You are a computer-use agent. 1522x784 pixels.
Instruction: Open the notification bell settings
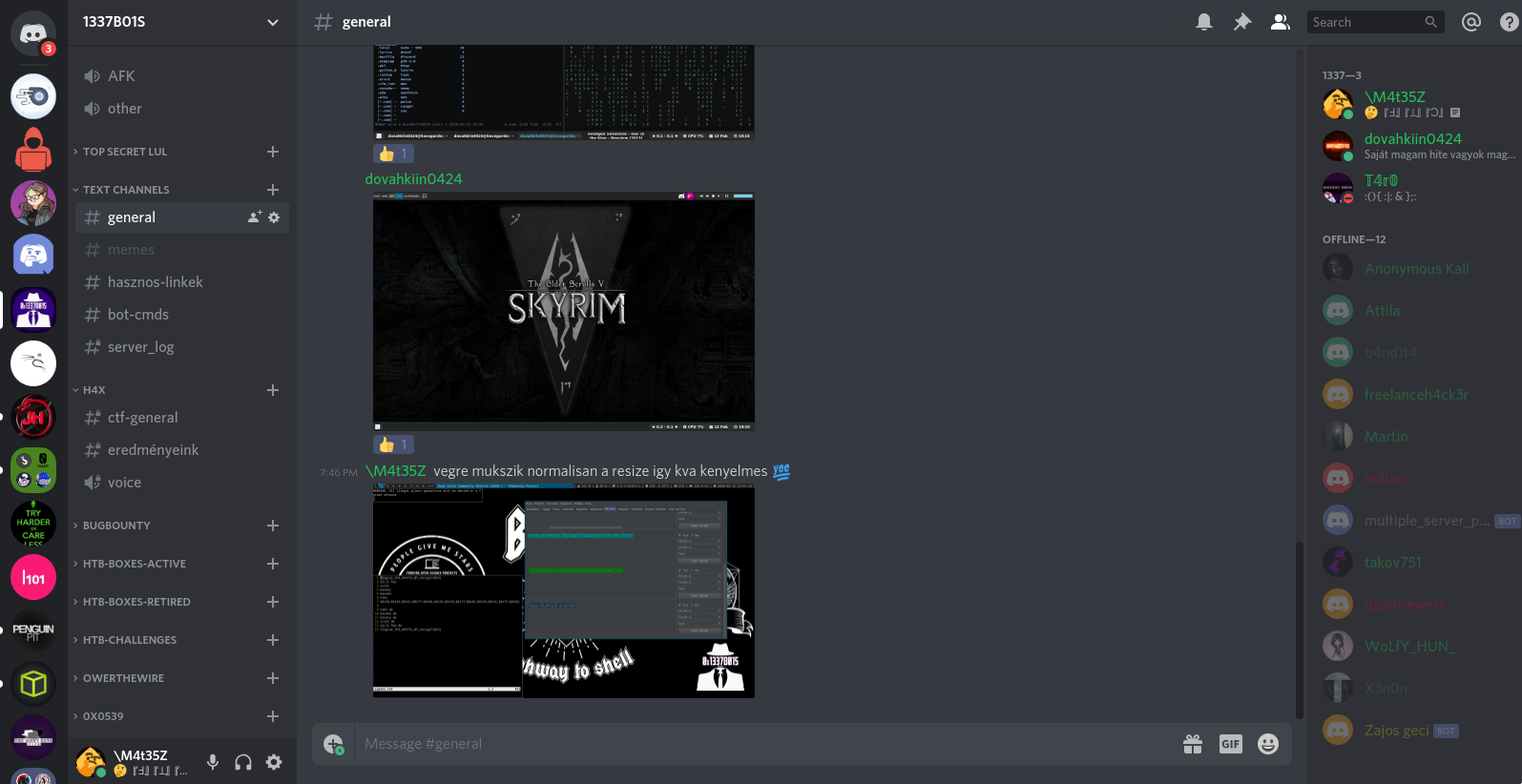(x=1204, y=22)
